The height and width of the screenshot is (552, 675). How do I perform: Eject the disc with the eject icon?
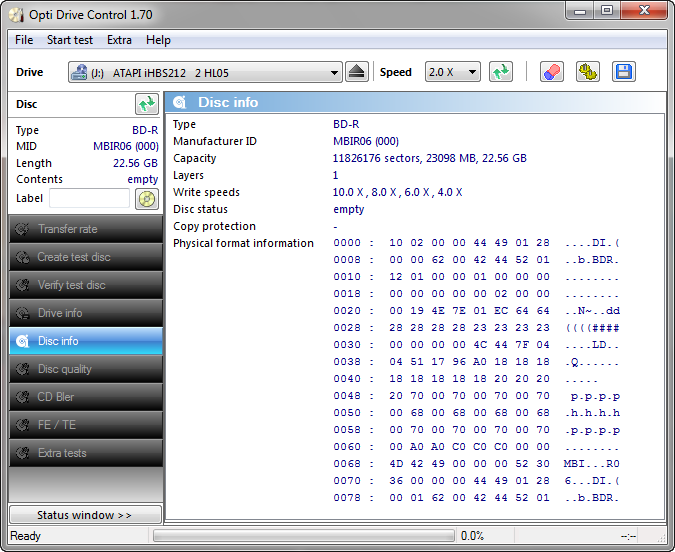(x=356, y=72)
